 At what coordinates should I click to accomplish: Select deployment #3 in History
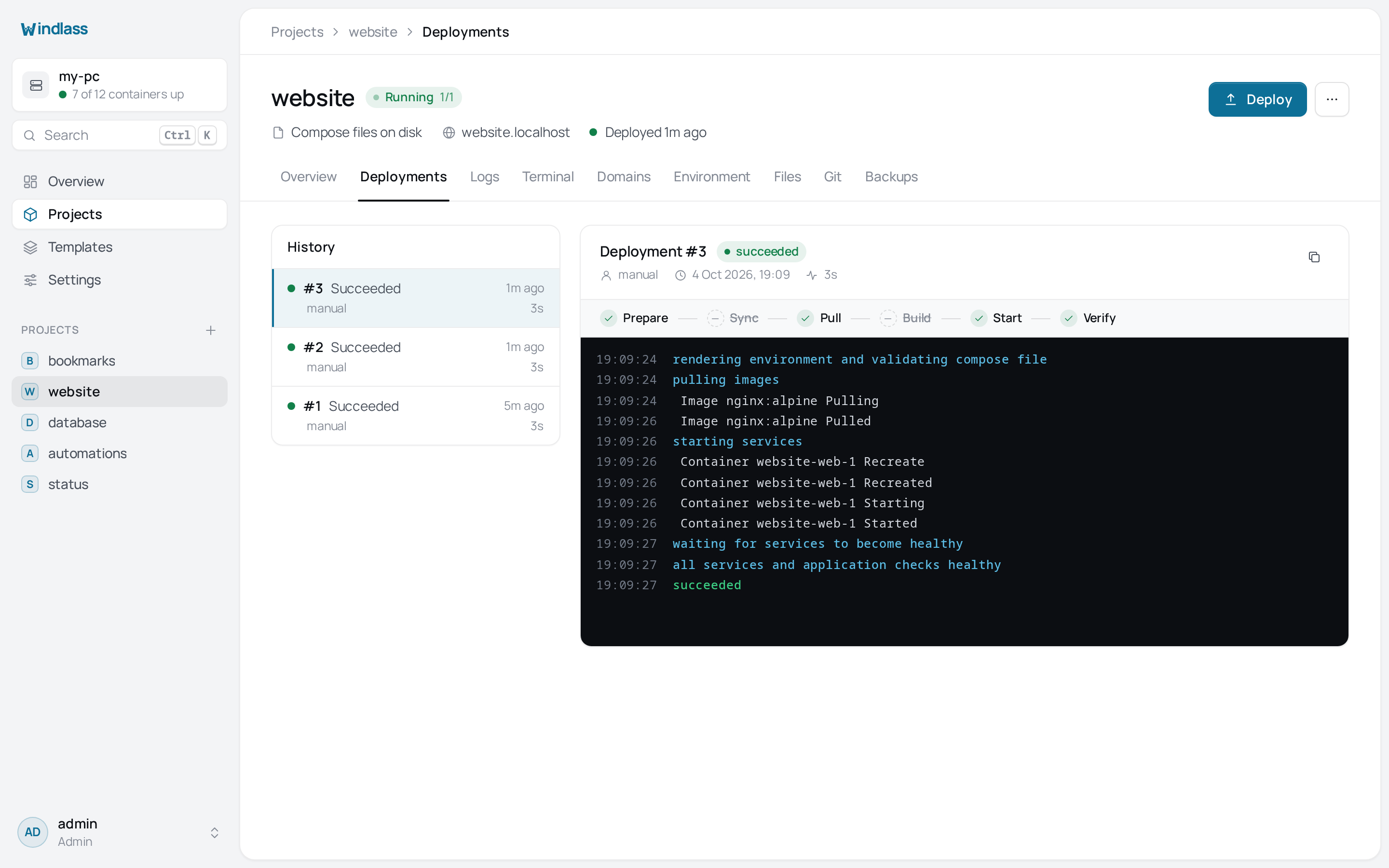(416, 298)
